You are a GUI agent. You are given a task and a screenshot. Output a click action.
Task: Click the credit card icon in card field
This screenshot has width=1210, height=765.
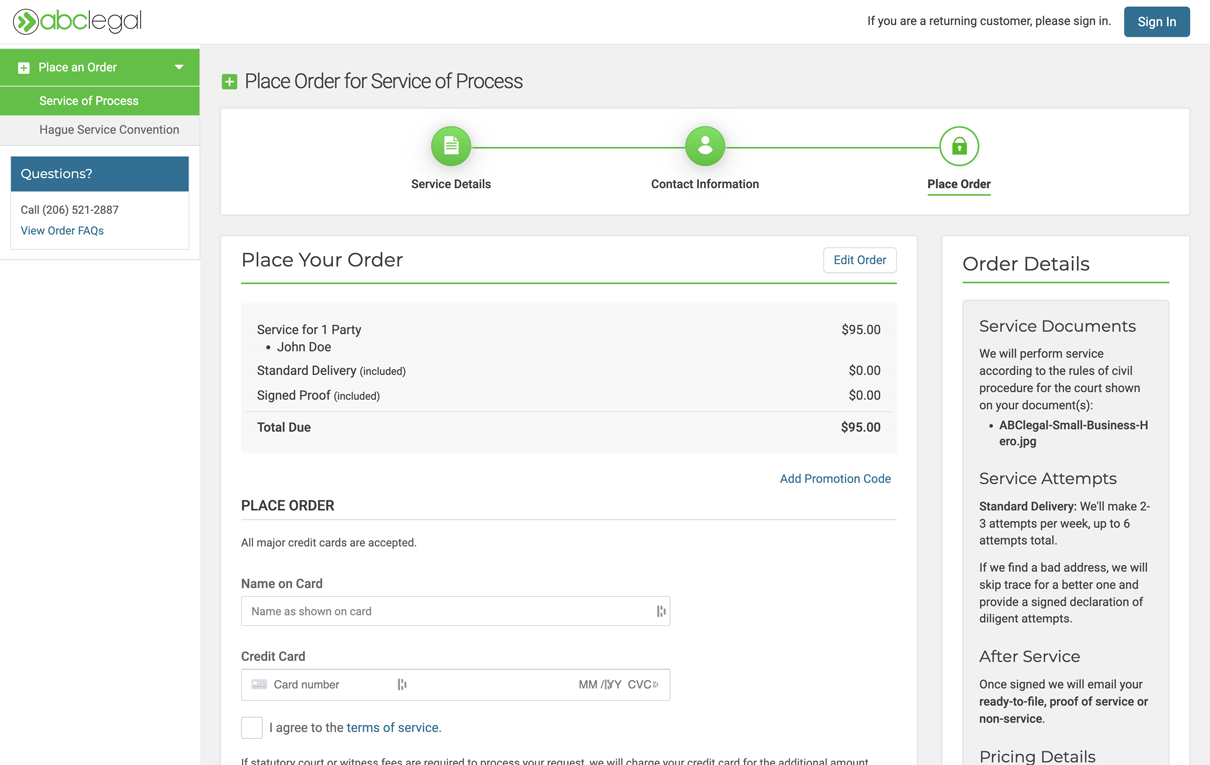coord(259,685)
